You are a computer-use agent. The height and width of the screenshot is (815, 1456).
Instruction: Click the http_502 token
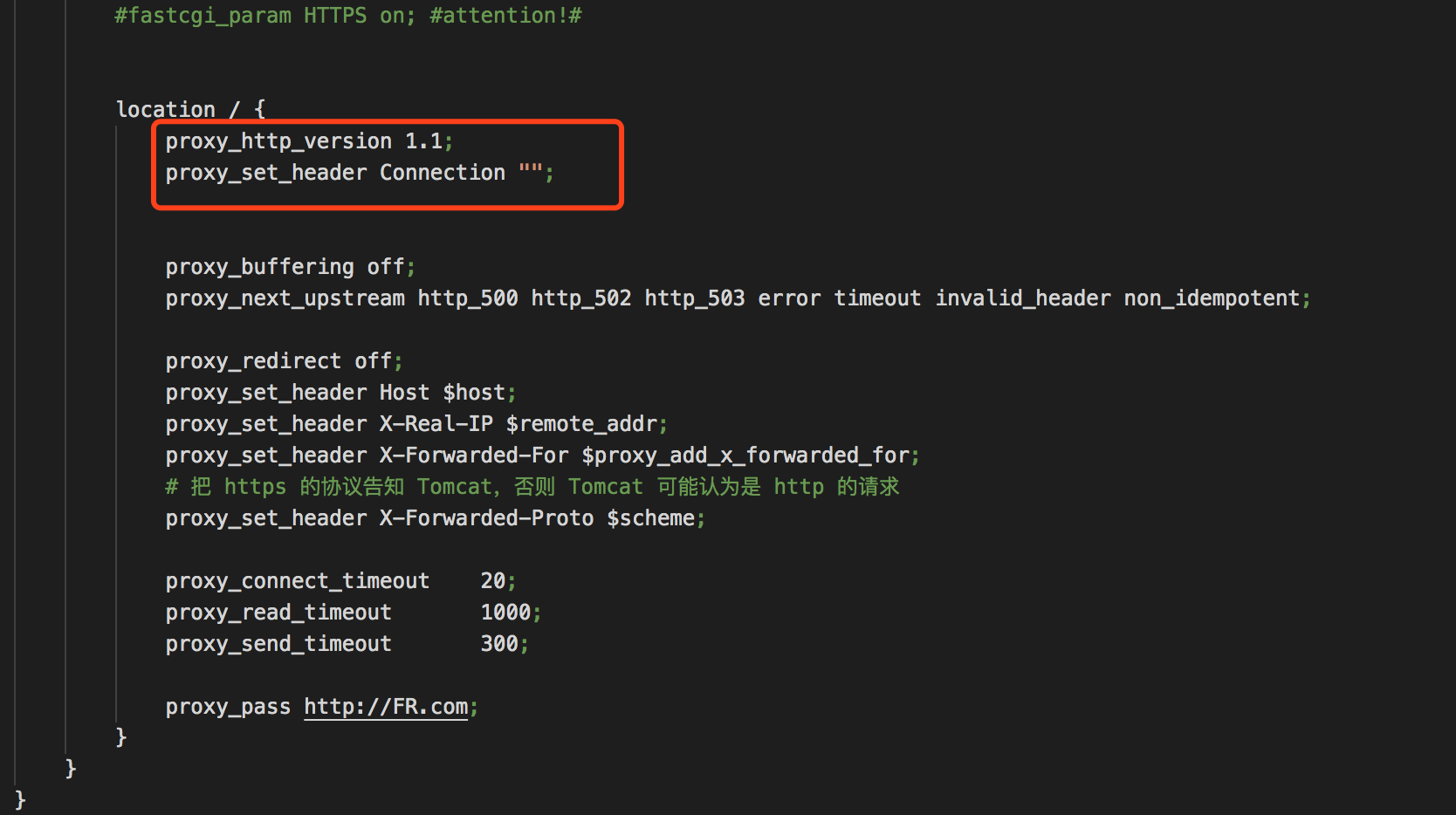(x=580, y=298)
